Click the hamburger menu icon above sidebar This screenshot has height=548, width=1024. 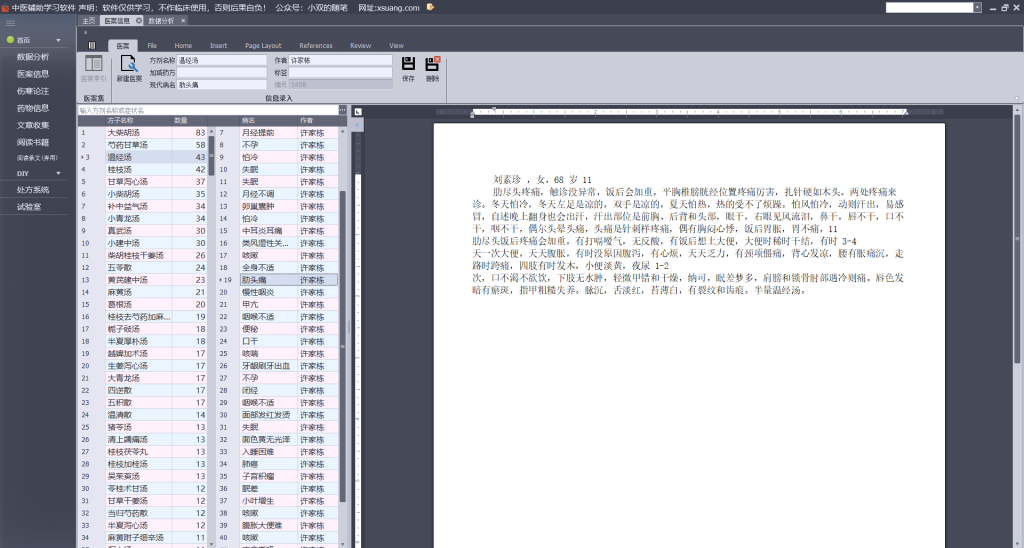pos(10,22)
